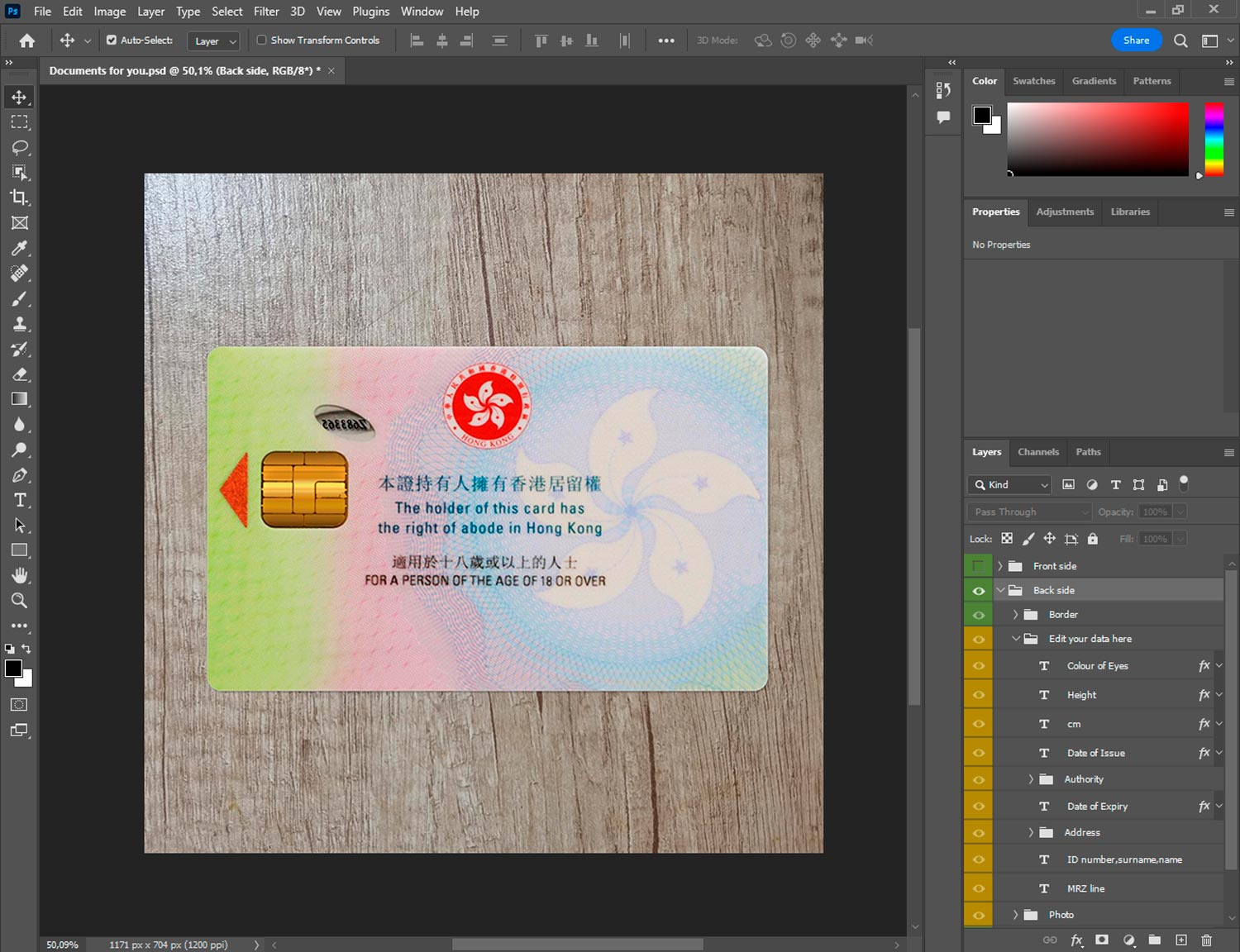Uncheck the Auto-Select checkbox

(x=112, y=40)
